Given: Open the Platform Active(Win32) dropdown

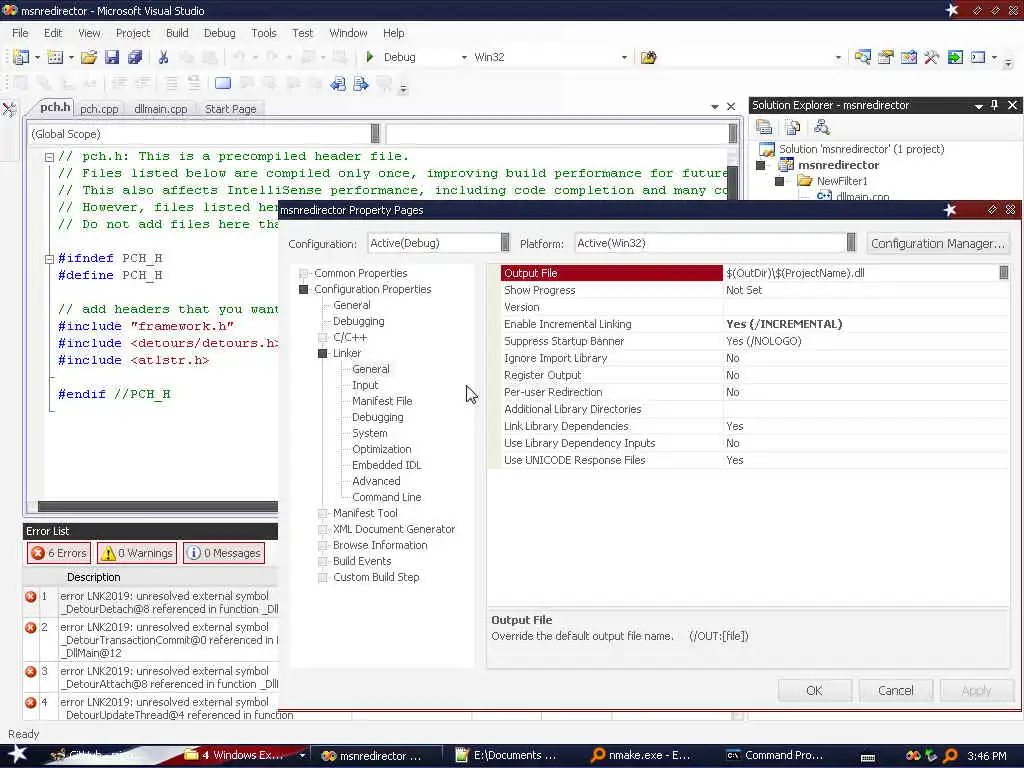Looking at the screenshot, I should click(851, 243).
